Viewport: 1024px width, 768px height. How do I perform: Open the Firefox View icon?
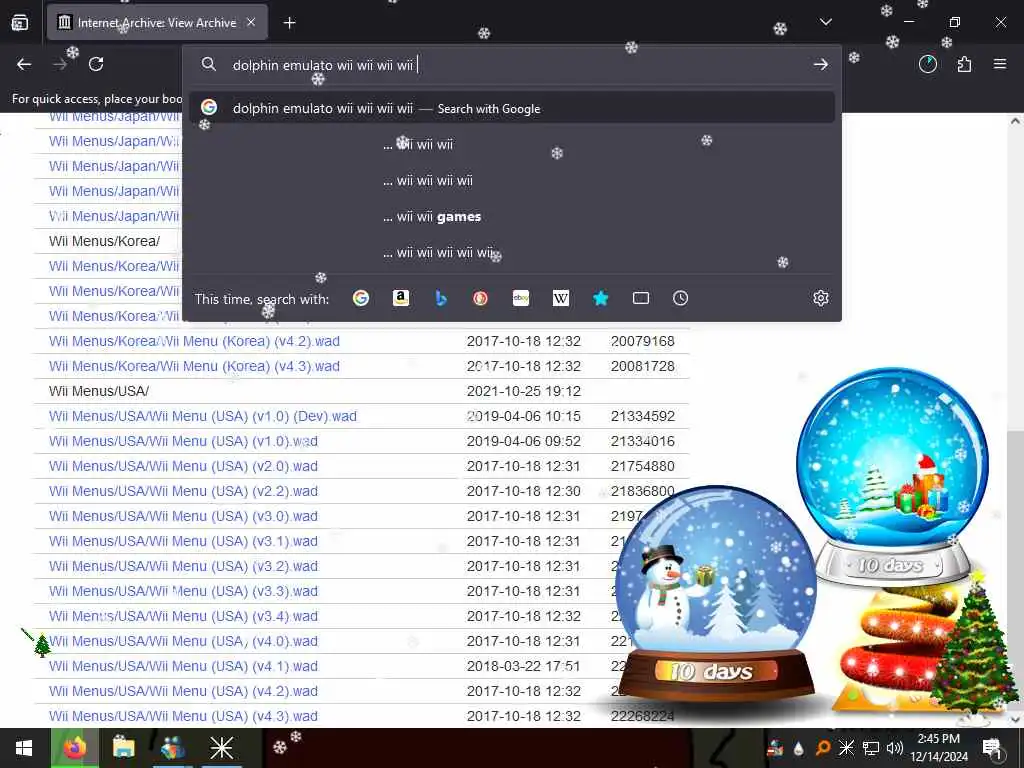[x=20, y=23]
